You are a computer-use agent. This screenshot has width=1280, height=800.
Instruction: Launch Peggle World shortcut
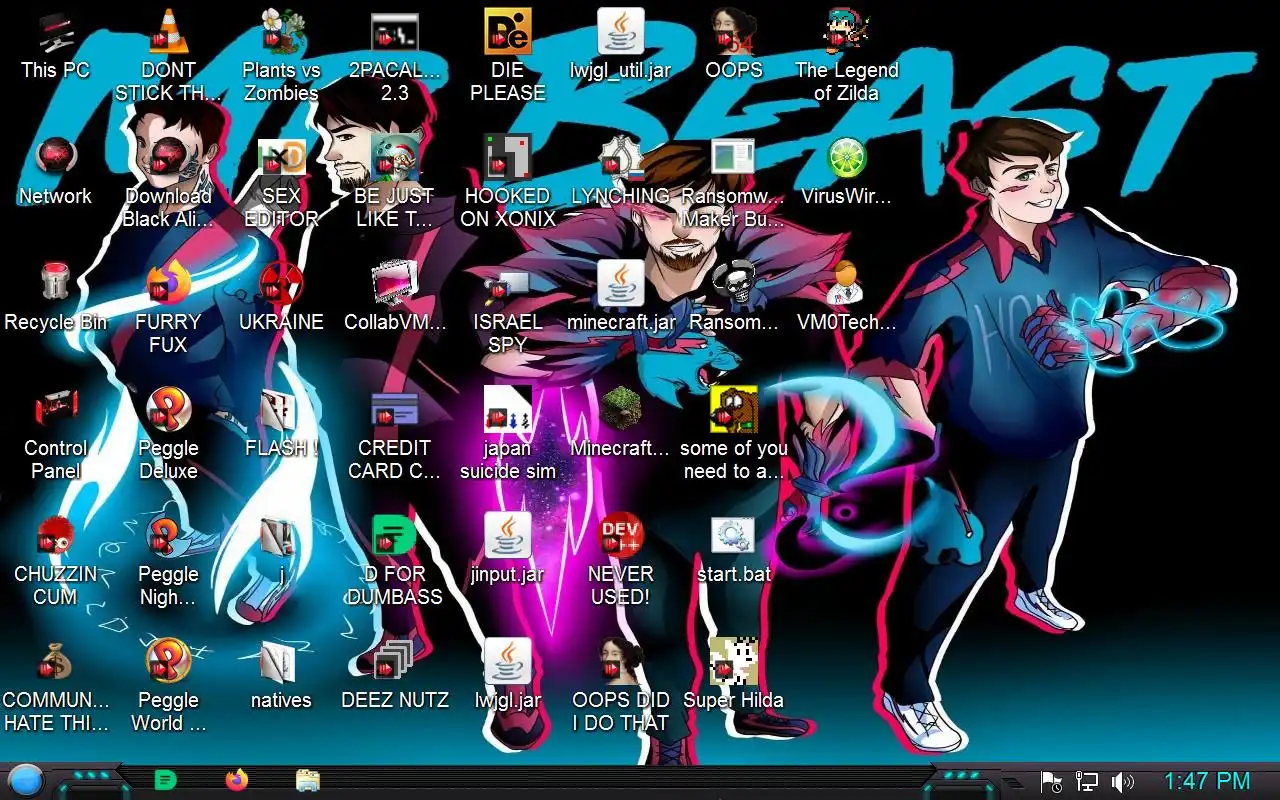click(x=168, y=663)
